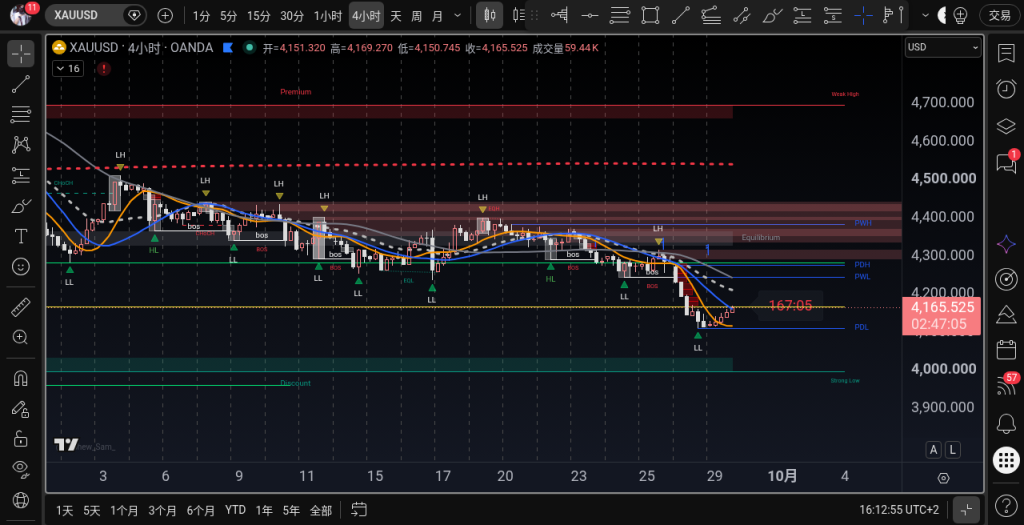
Task: Open the chats panel with notification
Action: click(x=1006, y=163)
